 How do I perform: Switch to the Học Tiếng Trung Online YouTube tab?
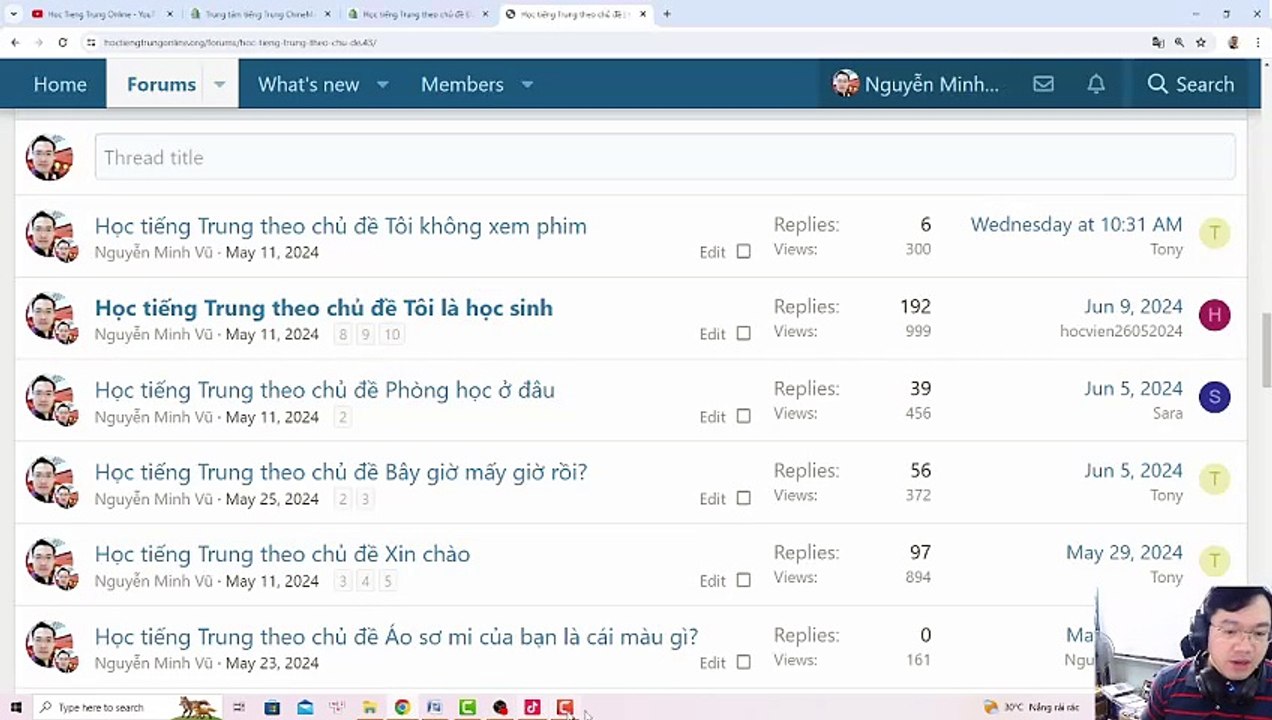[100, 14]
